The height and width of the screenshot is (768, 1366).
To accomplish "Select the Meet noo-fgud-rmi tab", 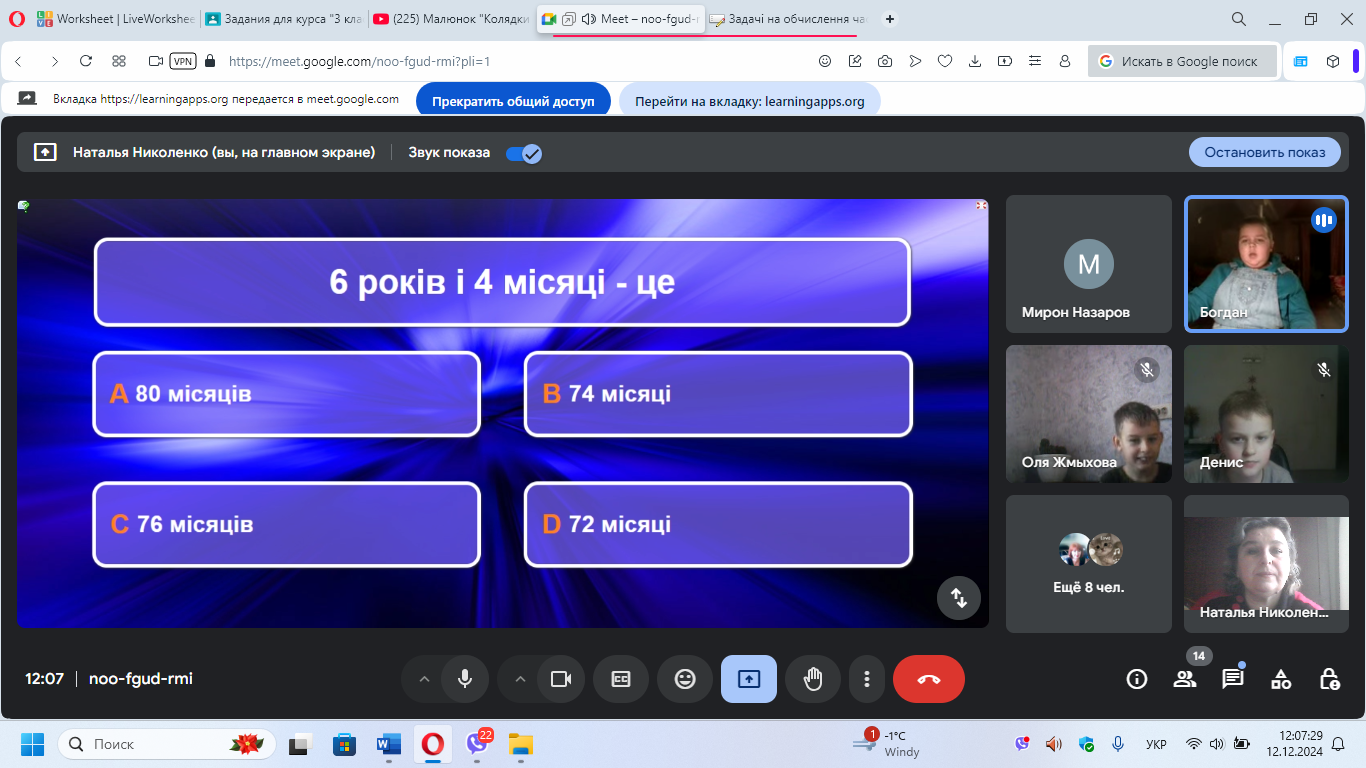I will click(620, 19).
